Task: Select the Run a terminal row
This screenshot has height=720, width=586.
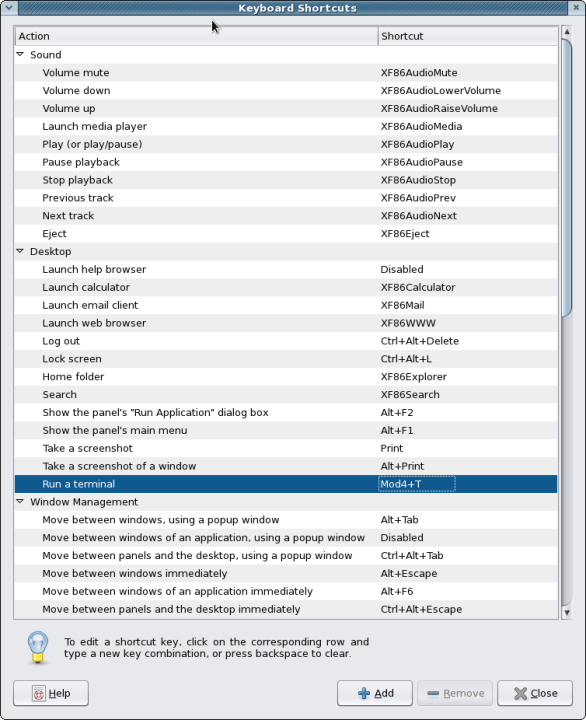Action: 286,484
